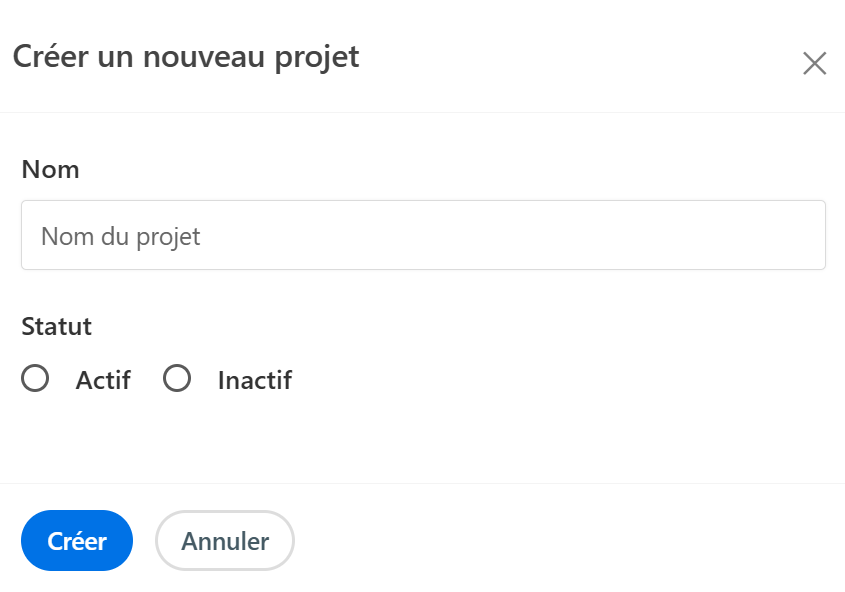Image resolution: width=845 pixels, height=592 pixels.
Task: Click the Nom du projet field
Action: [x=423, y=236]
